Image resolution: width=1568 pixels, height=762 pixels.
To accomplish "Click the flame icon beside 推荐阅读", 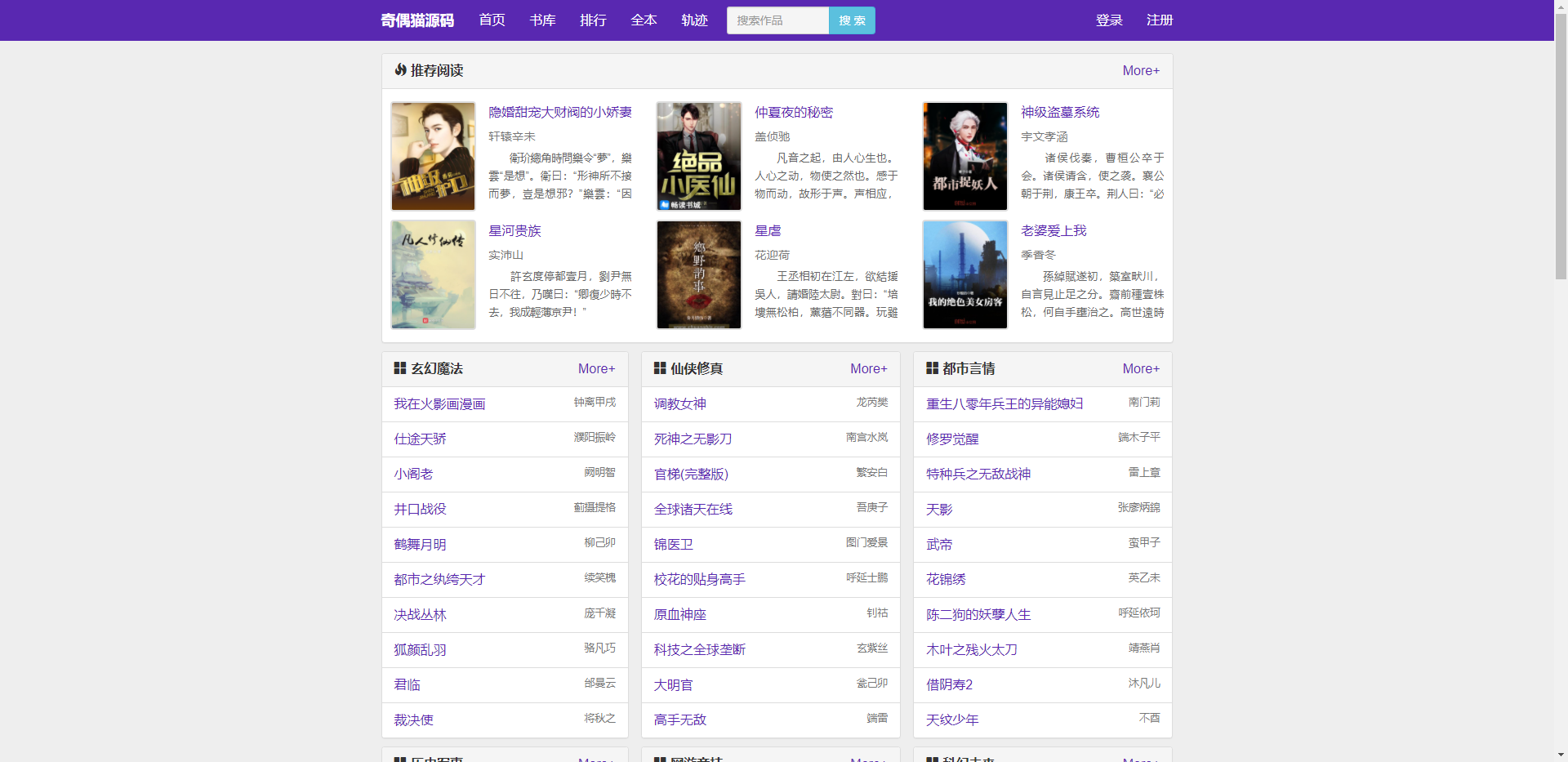I will click(x=400, y=70).
